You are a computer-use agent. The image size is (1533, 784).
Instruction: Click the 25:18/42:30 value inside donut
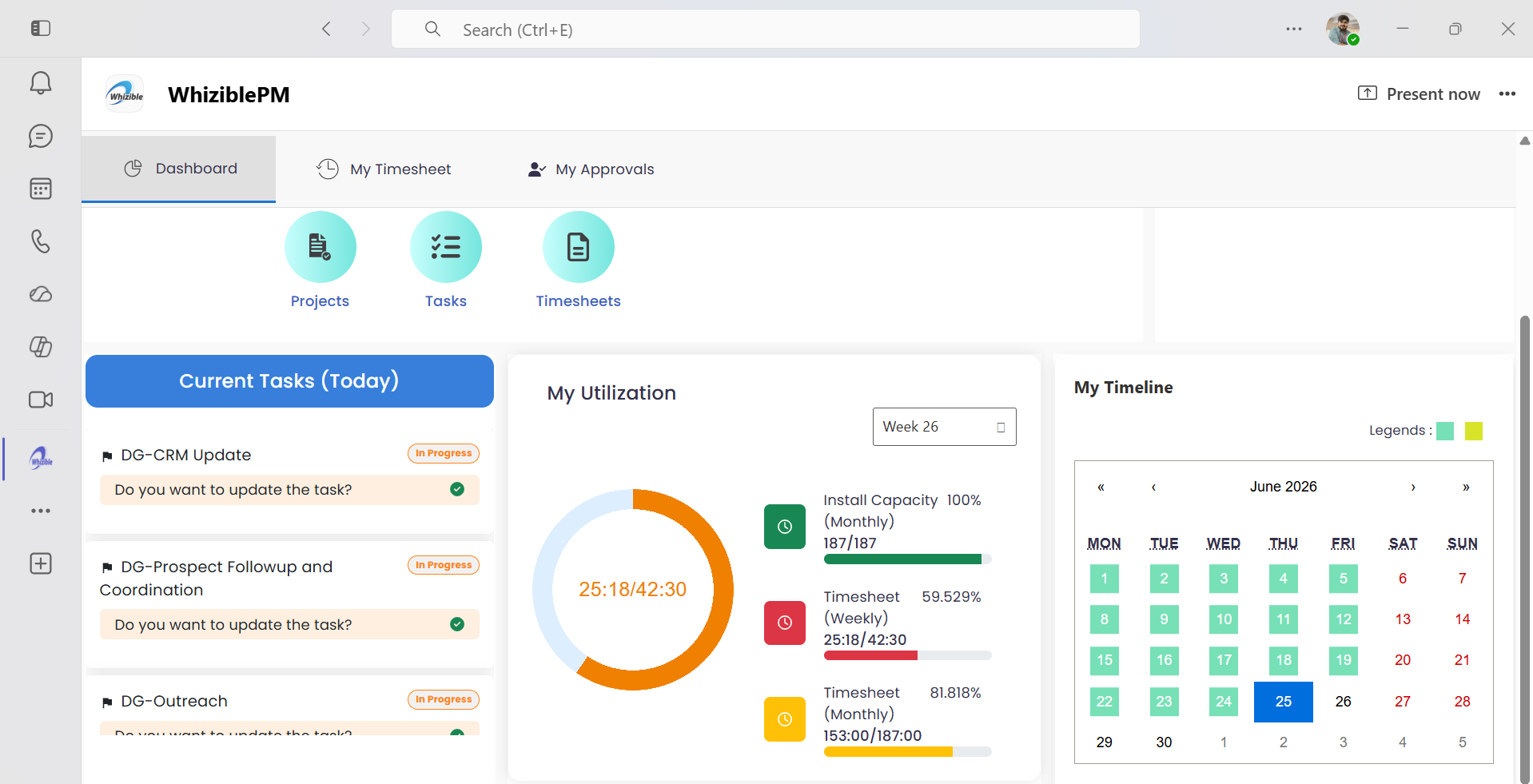tap(633, 590)
